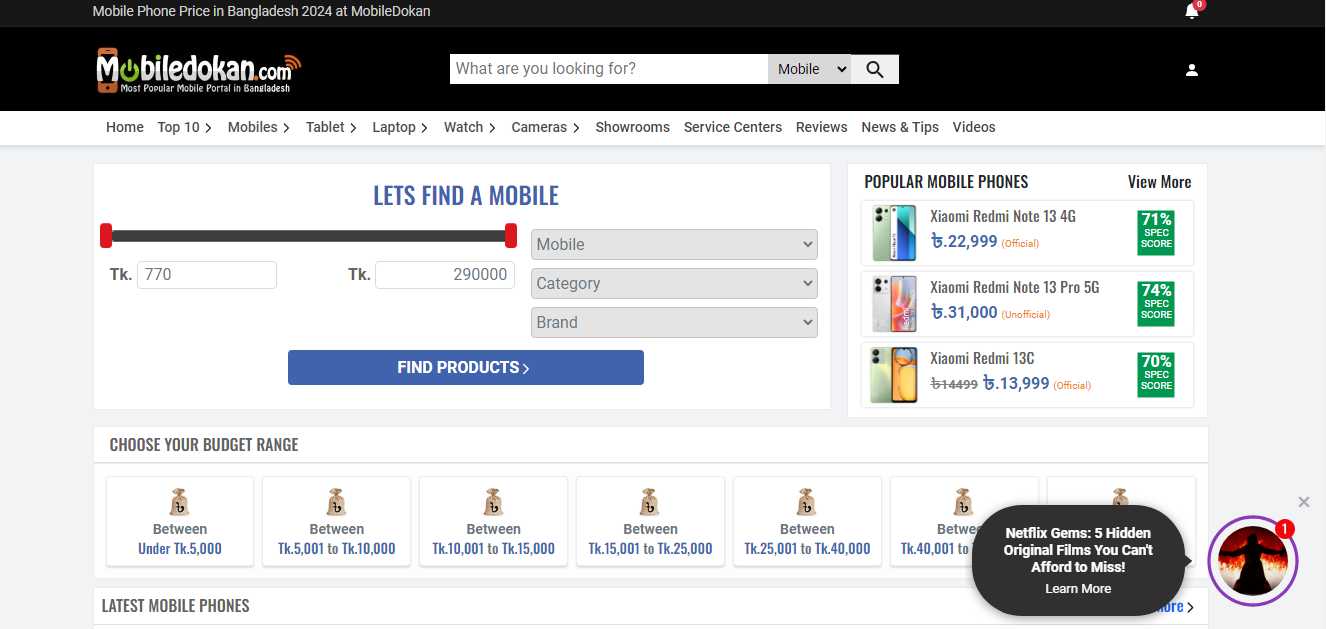Close the Netflix Gems notification popup
Image resolution: width=1326 pixels, height=629 pixels.
pyautogui.click(x=1303, y=502)
